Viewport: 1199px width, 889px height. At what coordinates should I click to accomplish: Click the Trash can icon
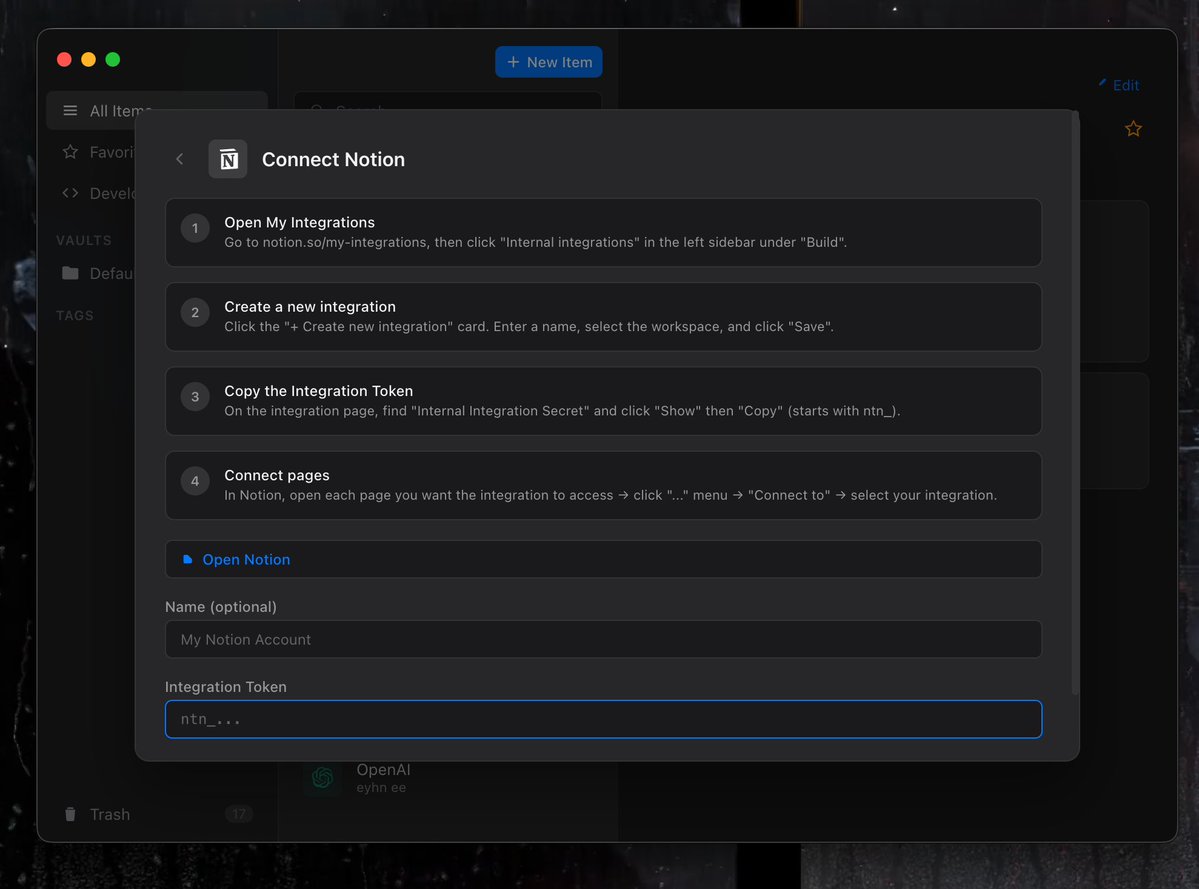(x=70, y=814)
